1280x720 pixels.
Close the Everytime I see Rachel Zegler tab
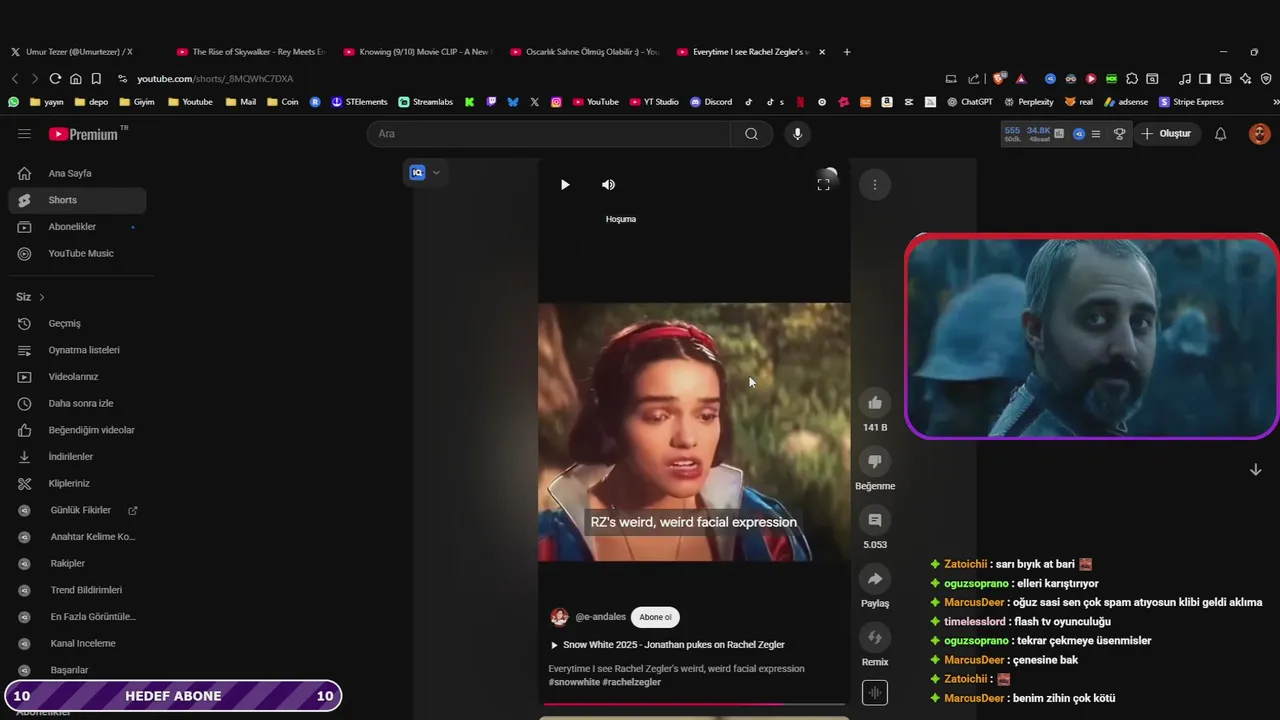coord(822,52)
